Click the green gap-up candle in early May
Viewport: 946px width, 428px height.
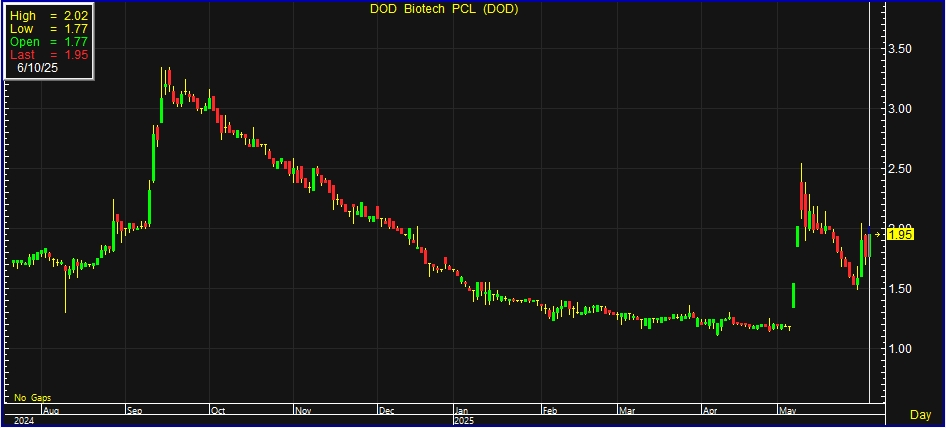(x=793, y=294)
